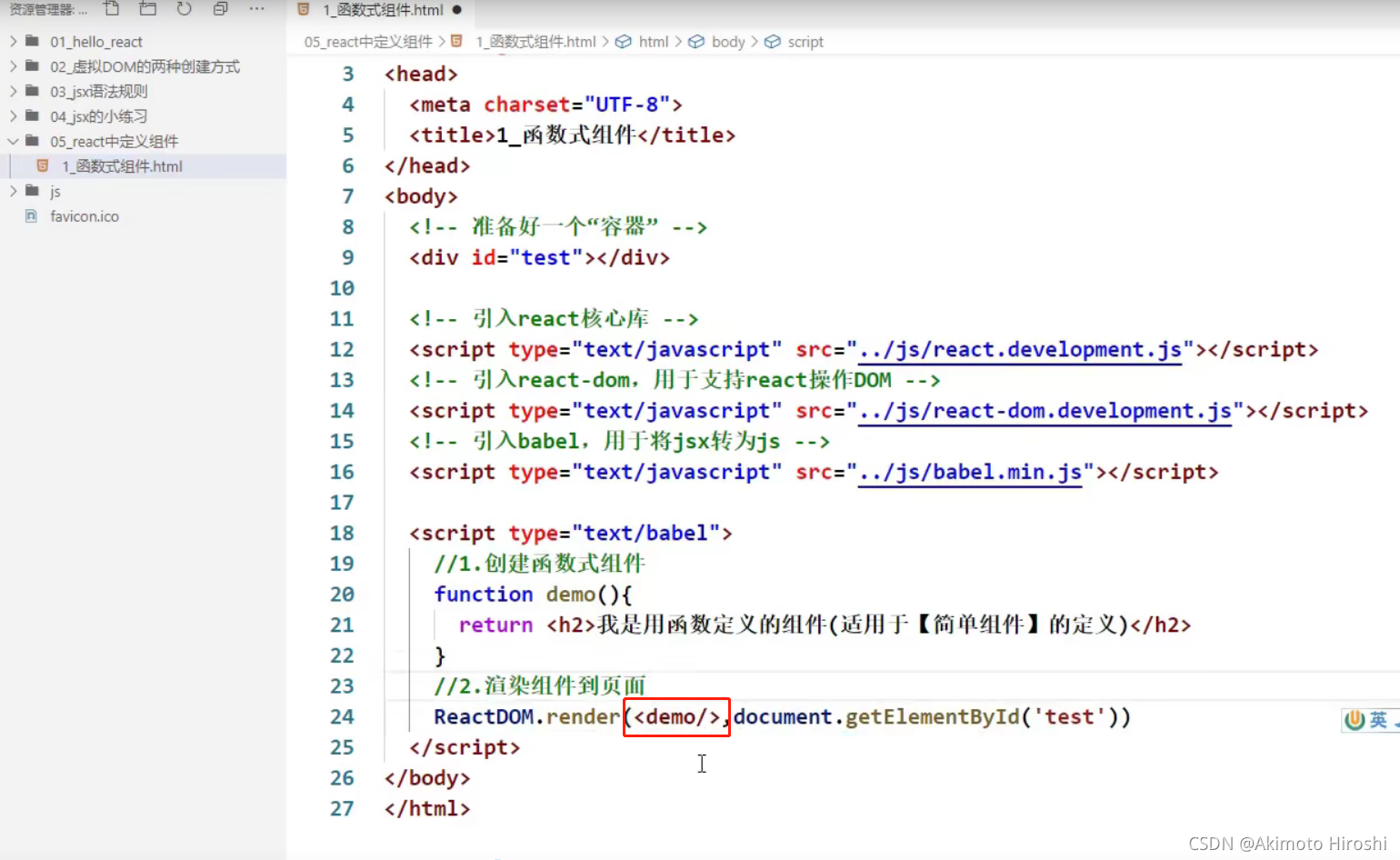Click the folder icon of 03_jsx语法规则
This screenshot has width=1400, height=860.
(x=33, y=91)
